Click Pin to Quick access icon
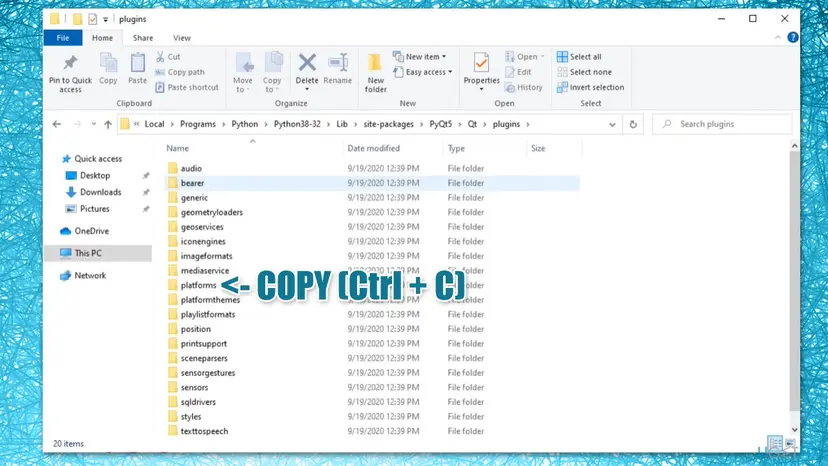Viewport: 828px width, 466px height. pyautogui.click(x=70, y=63)
